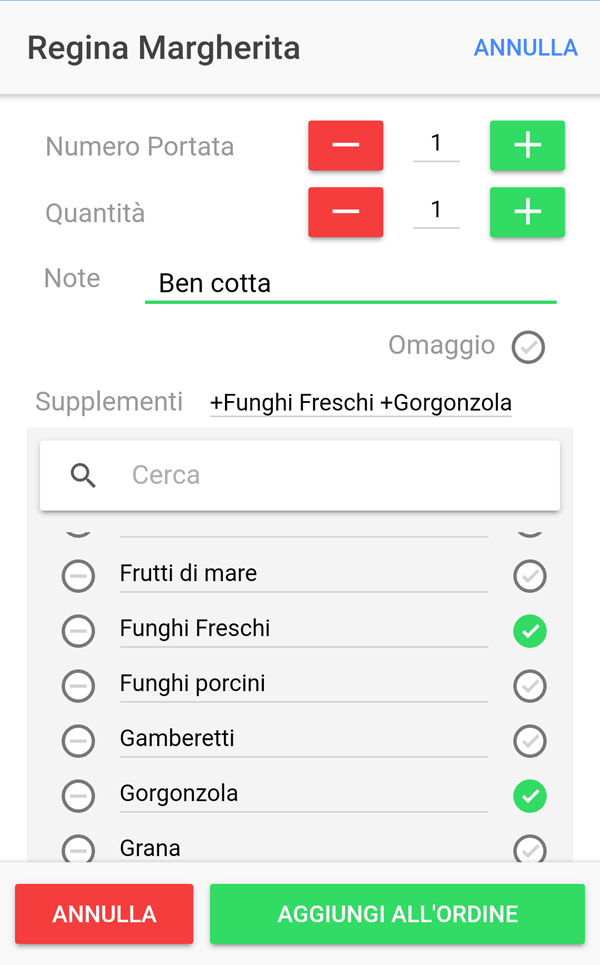Tap the minus icon beside Funghi porcini

78,685
